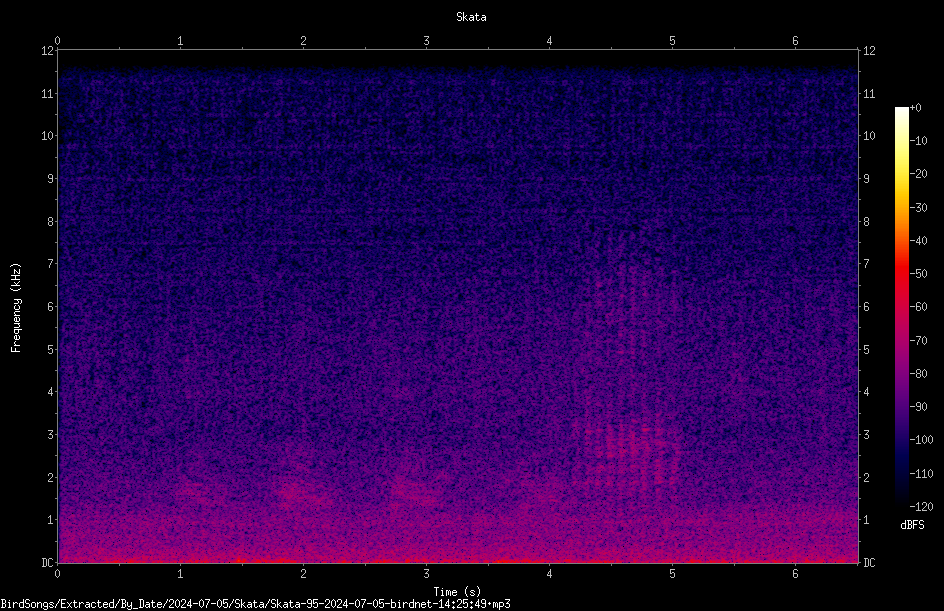The width and height of the screenshot is (944, 611).
Task: Click the "0" tick on the top time axis
Action: pos(57,41)
